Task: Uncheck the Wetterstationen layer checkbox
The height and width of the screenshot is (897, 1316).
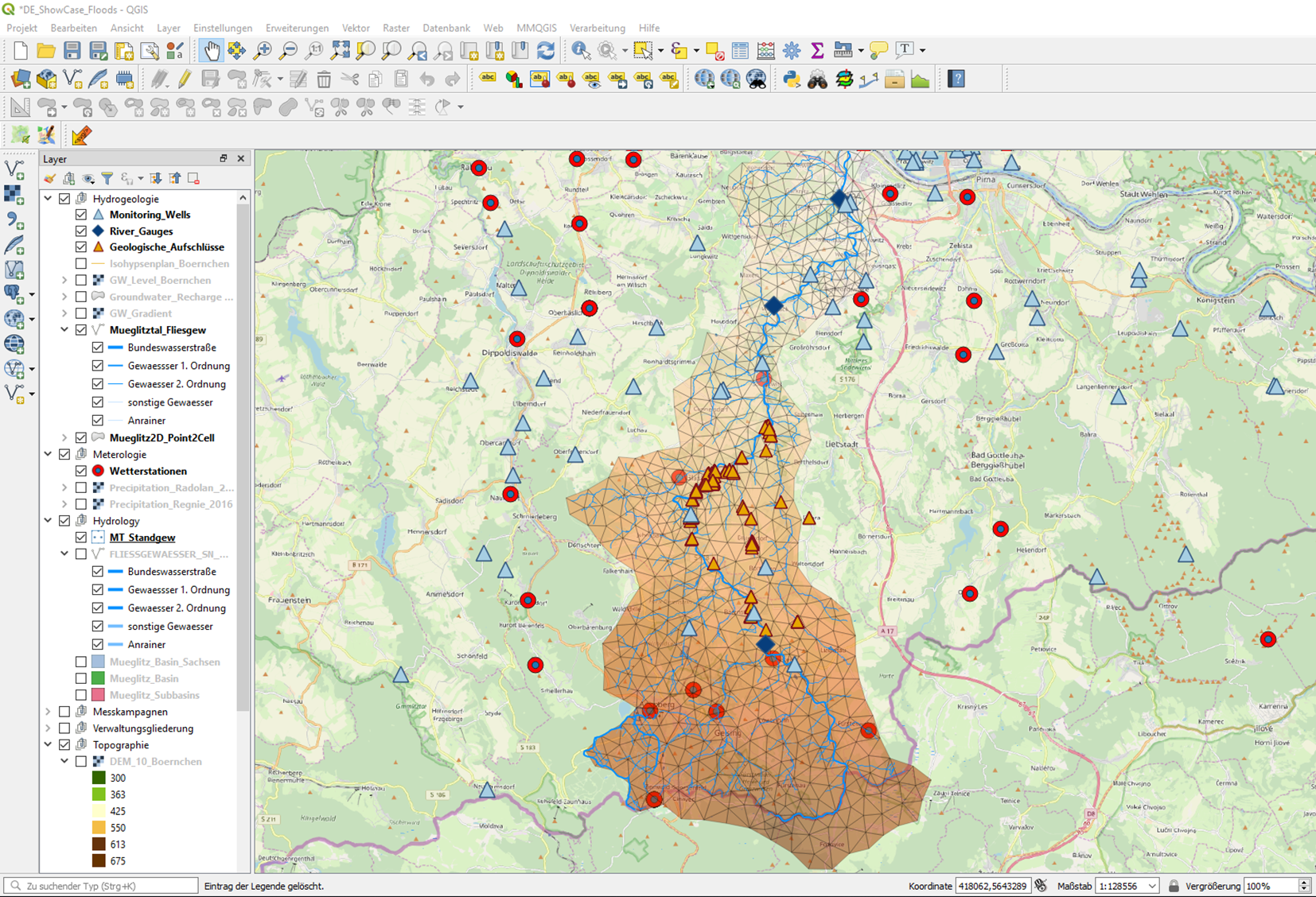Action: [81, 471]
